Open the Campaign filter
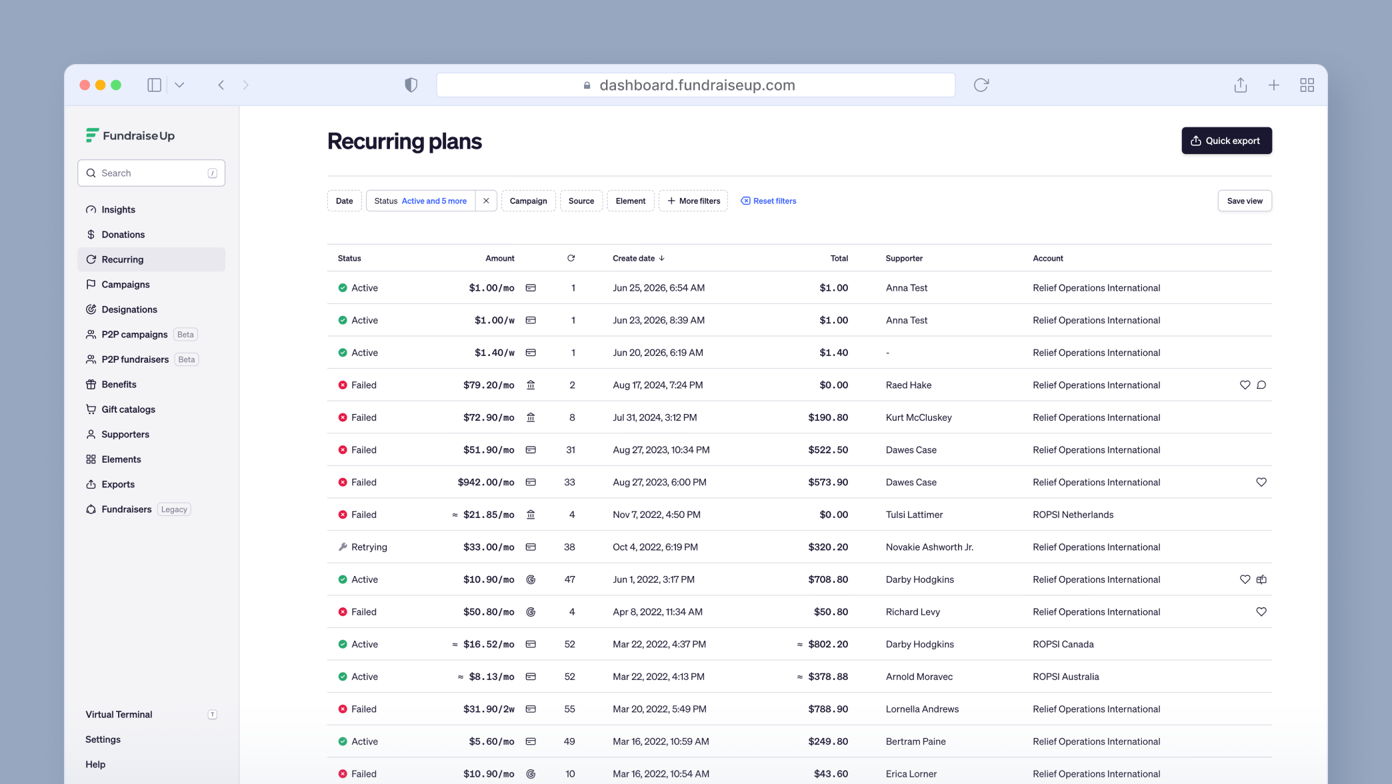The image size is (1392, 784). [528, 201]
